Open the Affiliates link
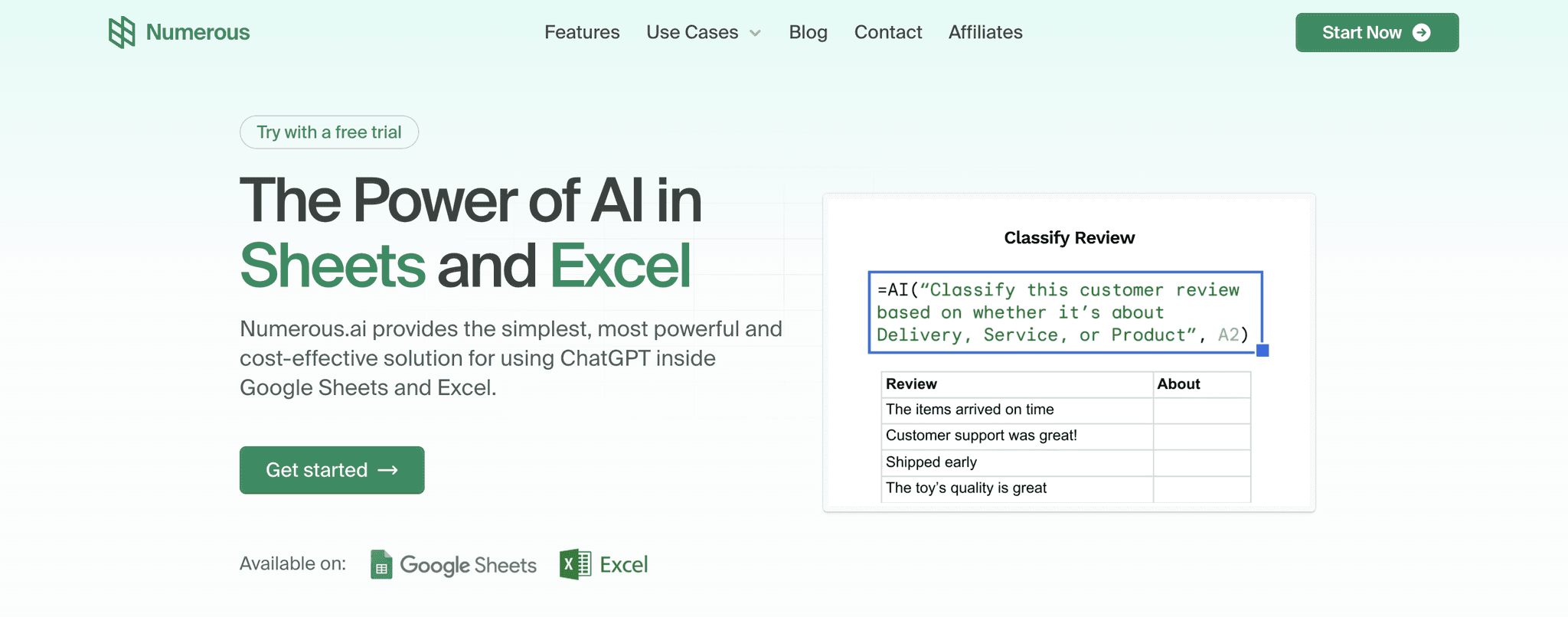The image size is (1568, 617). pyautogui.click(x=985, y=32)
